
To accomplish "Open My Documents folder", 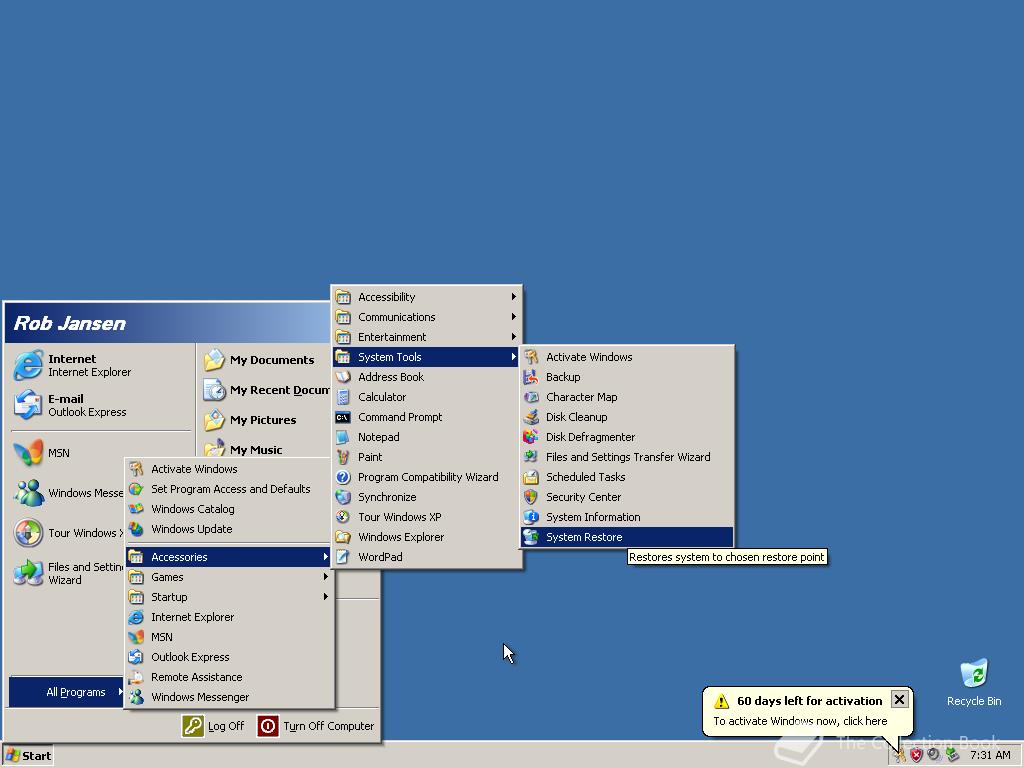I will pos(264,360).
